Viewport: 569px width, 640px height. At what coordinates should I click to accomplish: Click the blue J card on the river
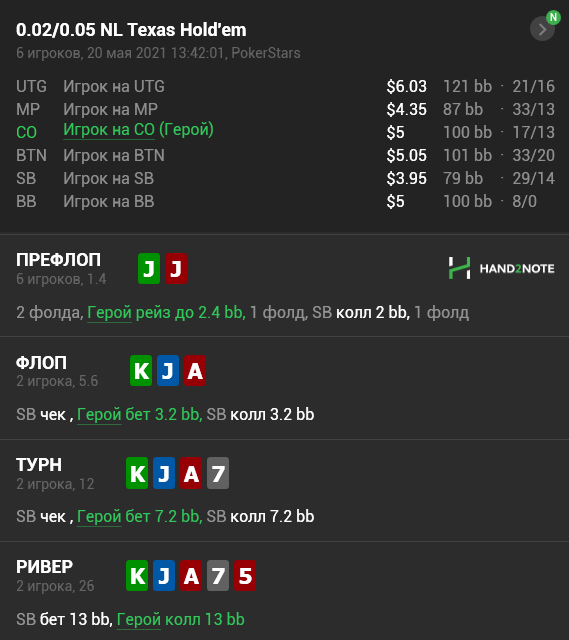point(164,576)
